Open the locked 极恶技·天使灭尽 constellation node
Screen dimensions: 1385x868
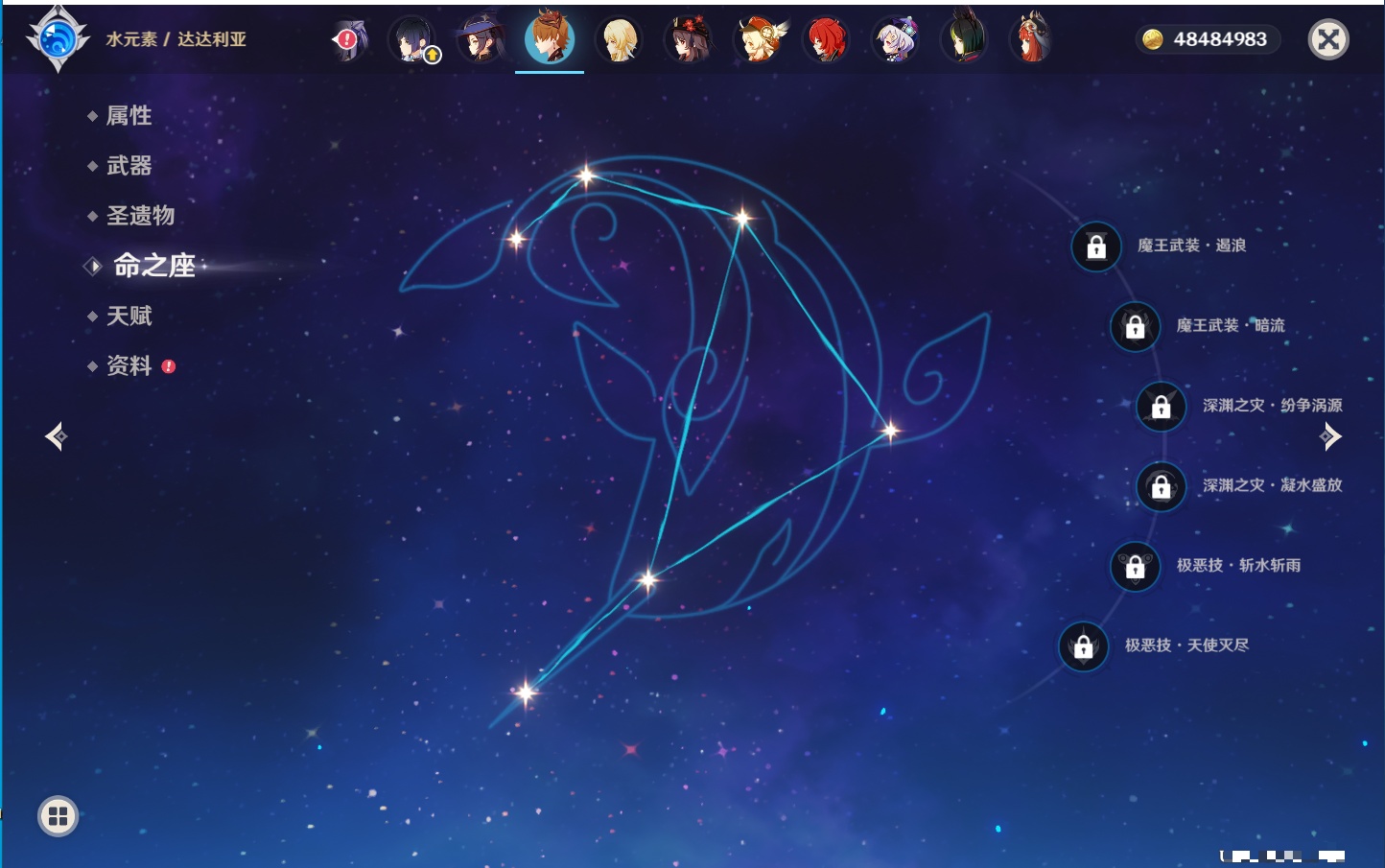1083,646
